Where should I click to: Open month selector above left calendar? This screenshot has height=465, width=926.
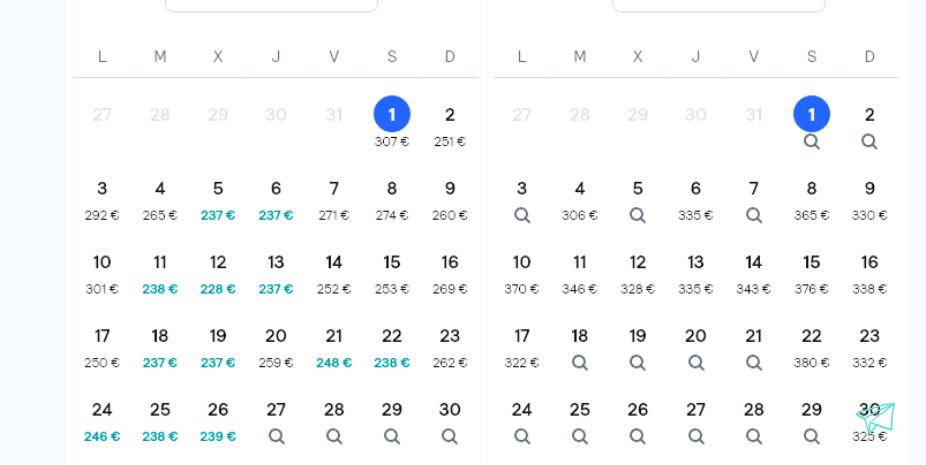pyautogui.click(x=272, y=5)
